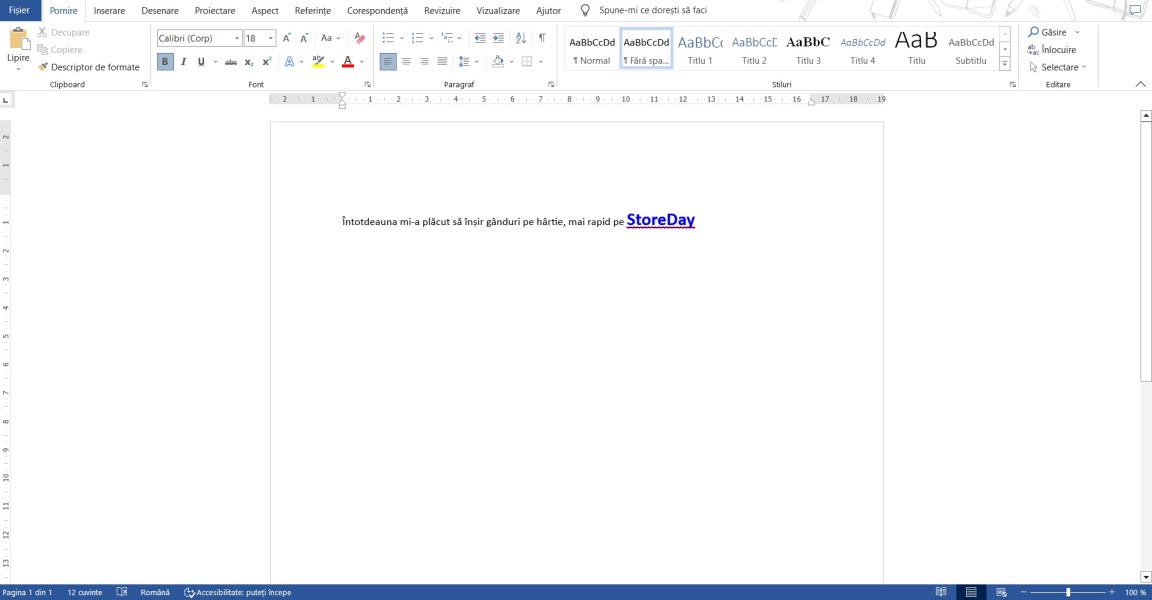Screen dimensions: 1152x600
Task: Toggle Underline formatting
Action: coord(201,62)
